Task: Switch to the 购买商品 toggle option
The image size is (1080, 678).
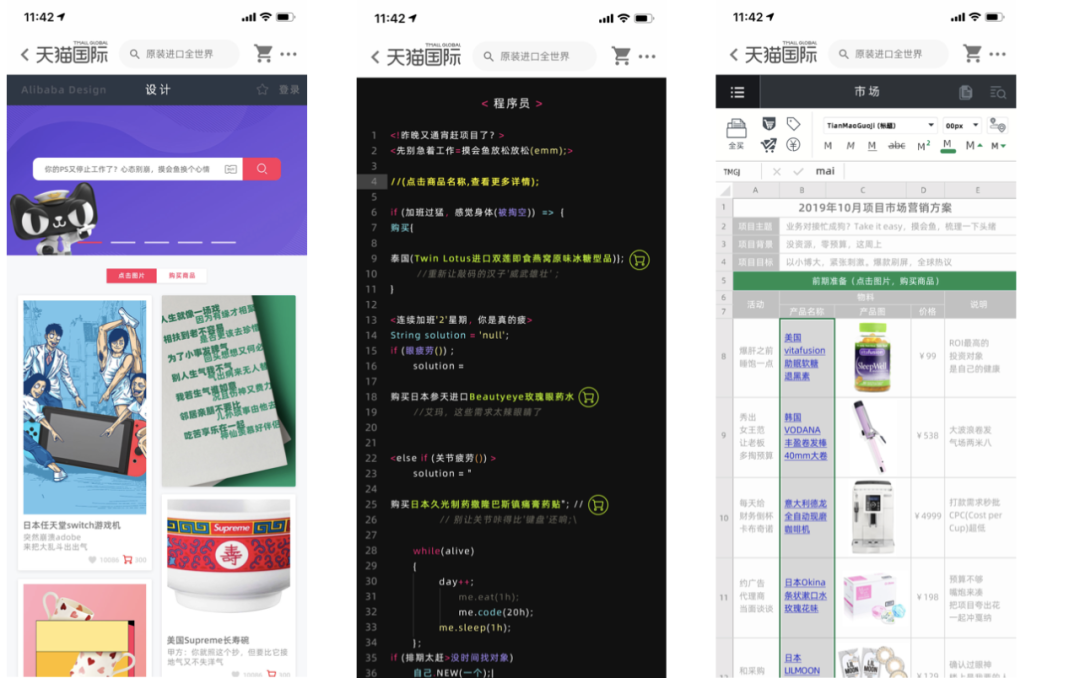Action: (182, 276)
